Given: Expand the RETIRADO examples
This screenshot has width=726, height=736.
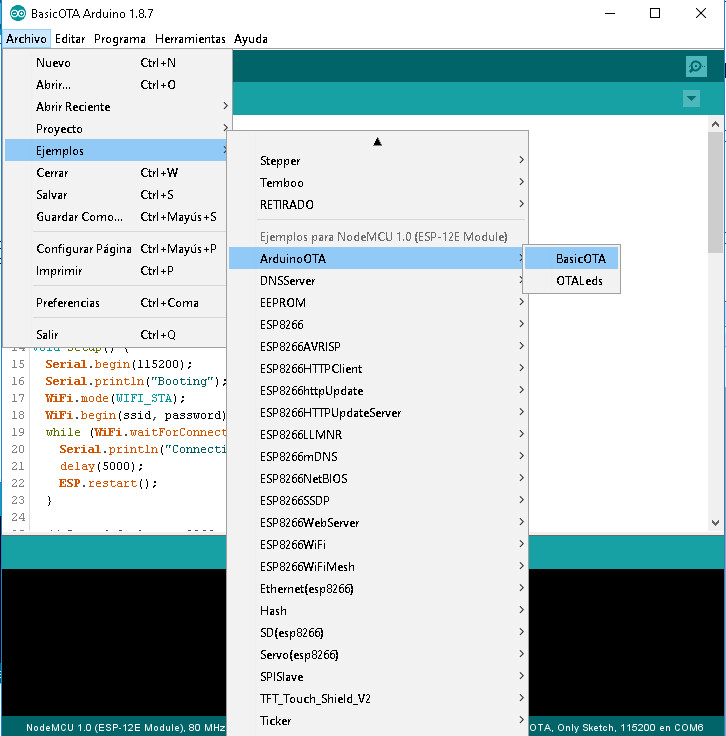Looking at the screenshot, I should (377, 205).
